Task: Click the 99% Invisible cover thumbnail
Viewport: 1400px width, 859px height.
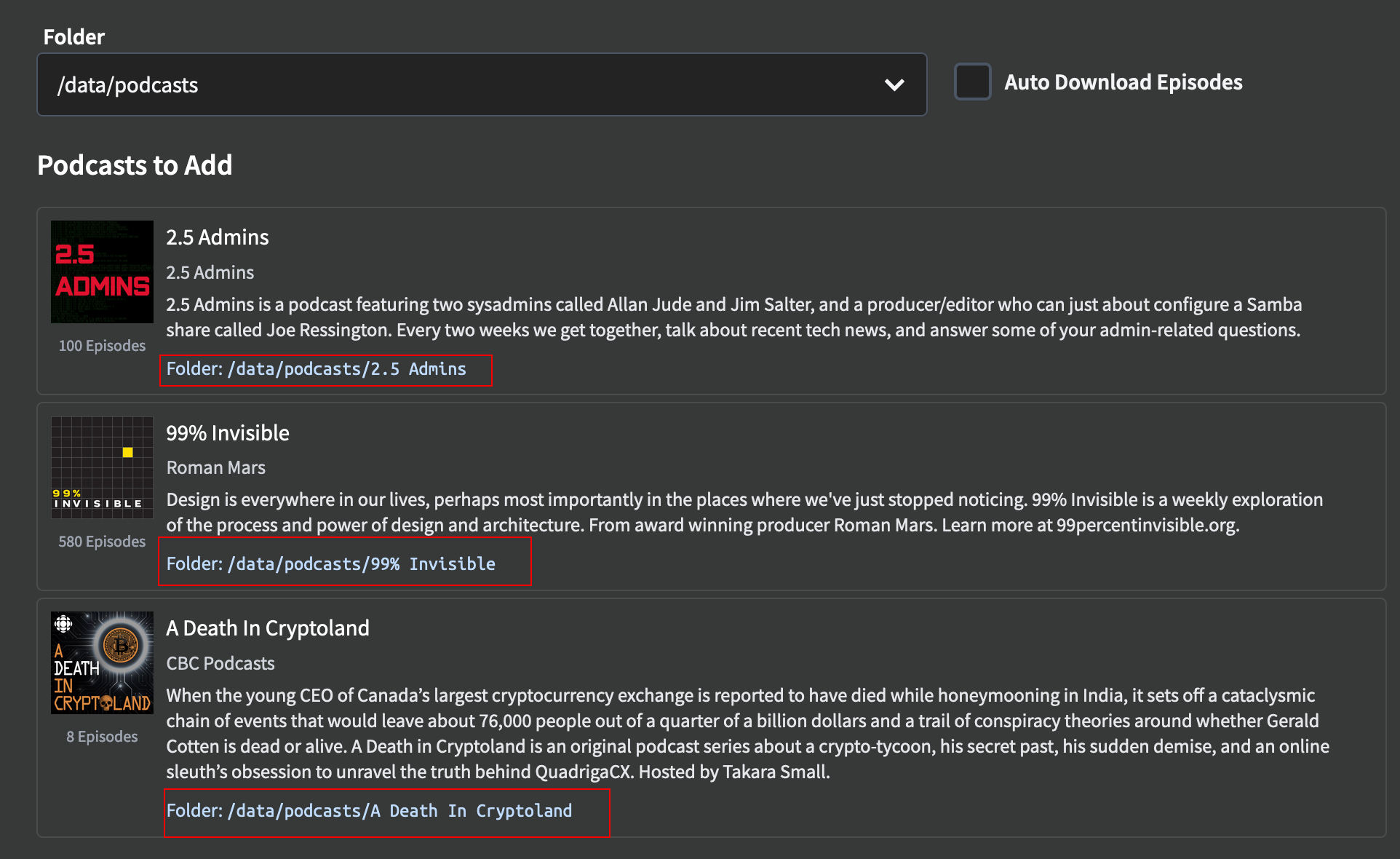Action: tap(101, 467)
